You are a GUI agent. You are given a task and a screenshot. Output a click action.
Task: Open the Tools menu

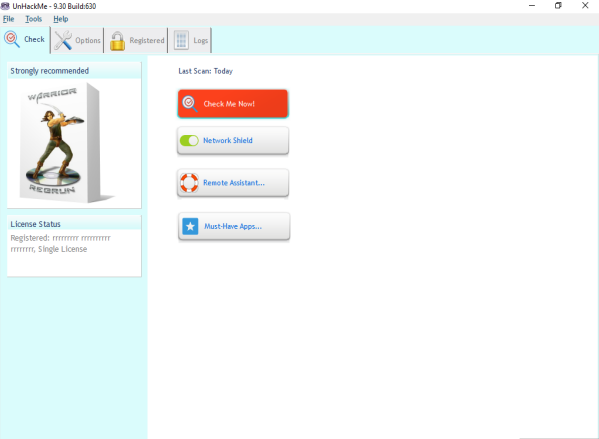(34, 19)
